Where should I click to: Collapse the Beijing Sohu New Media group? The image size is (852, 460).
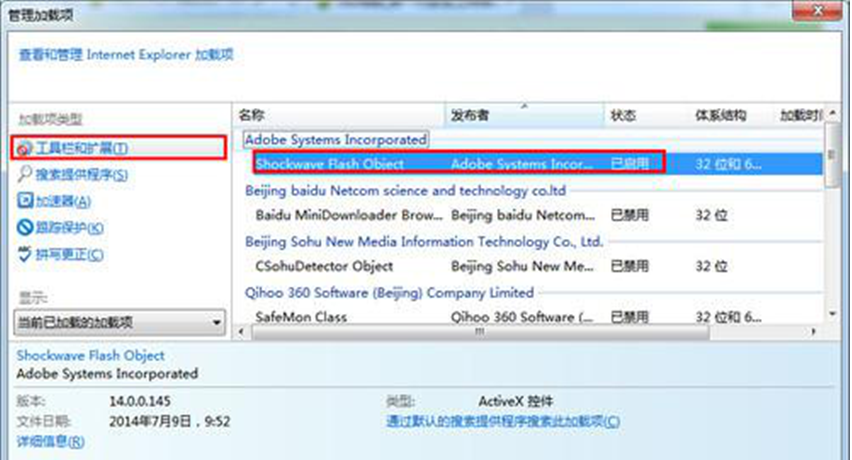tap(424, 242)
